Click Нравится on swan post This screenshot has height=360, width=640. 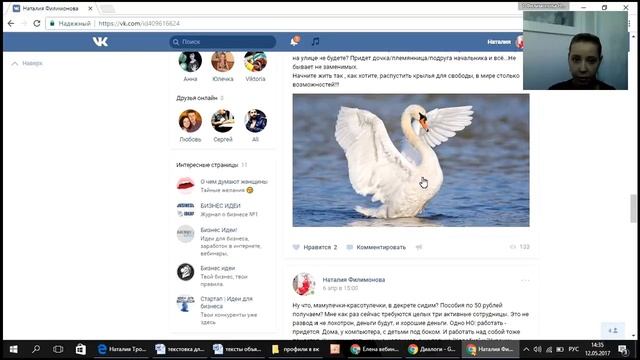[x=315, y=247]
